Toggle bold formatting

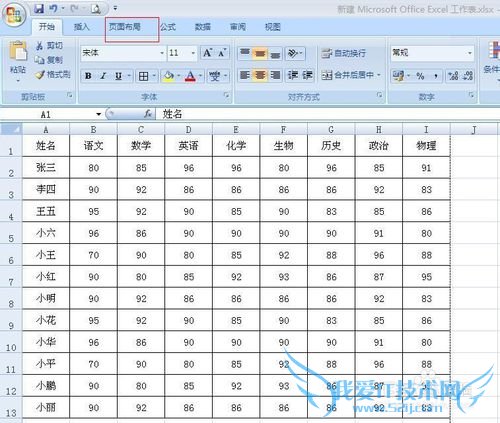88,76
